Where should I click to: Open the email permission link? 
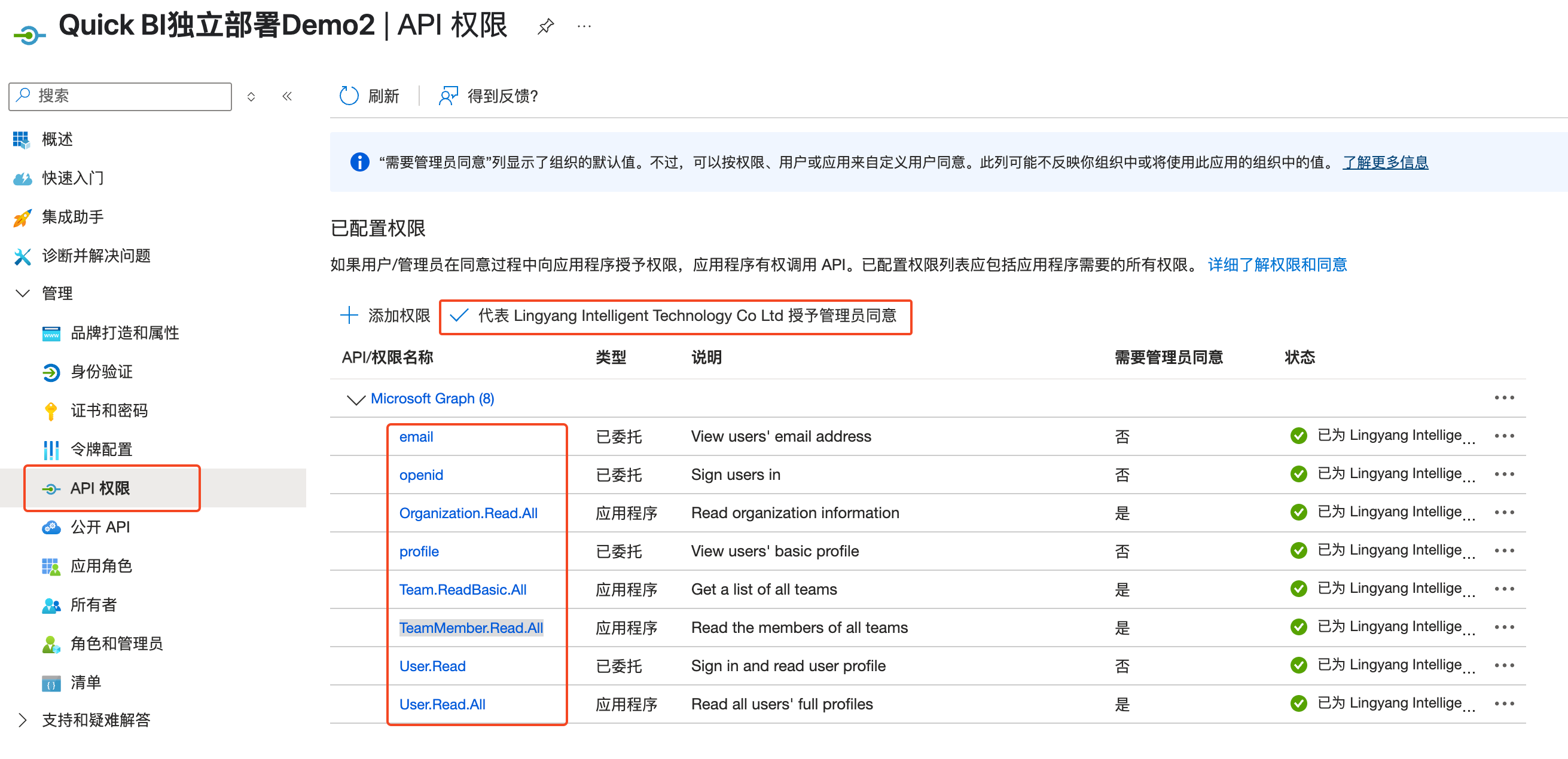(x=416, y=437)
